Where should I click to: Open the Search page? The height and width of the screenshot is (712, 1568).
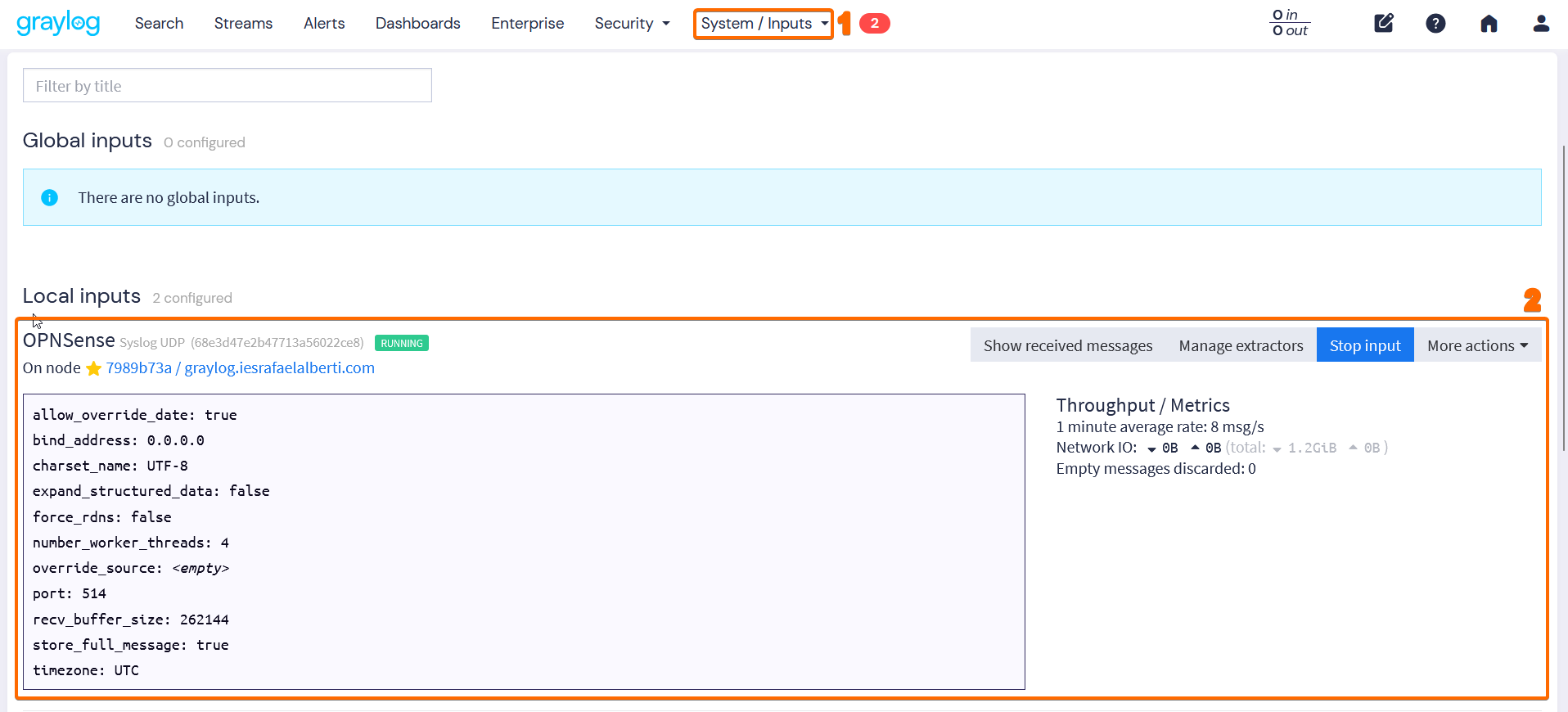tap(159, 24)
